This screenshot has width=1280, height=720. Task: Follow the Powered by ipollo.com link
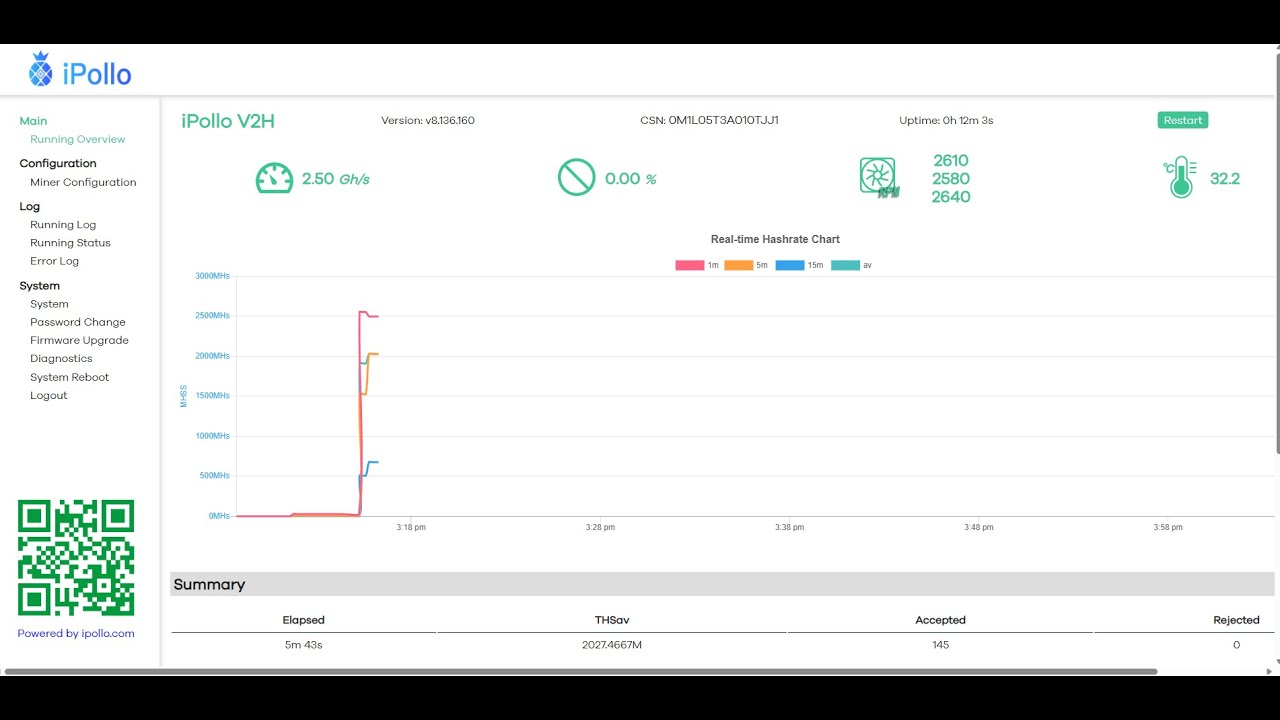(x=76, y=633)
